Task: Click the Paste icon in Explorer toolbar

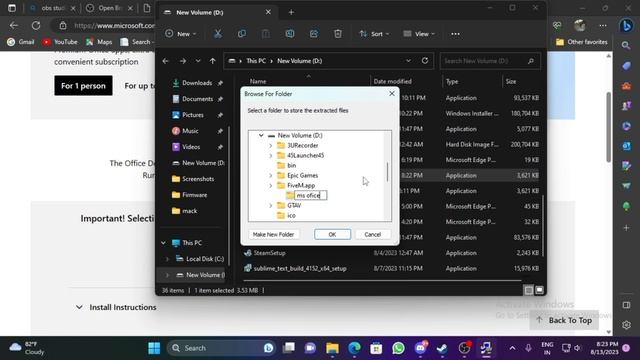Action: click(x=266, y=34)
